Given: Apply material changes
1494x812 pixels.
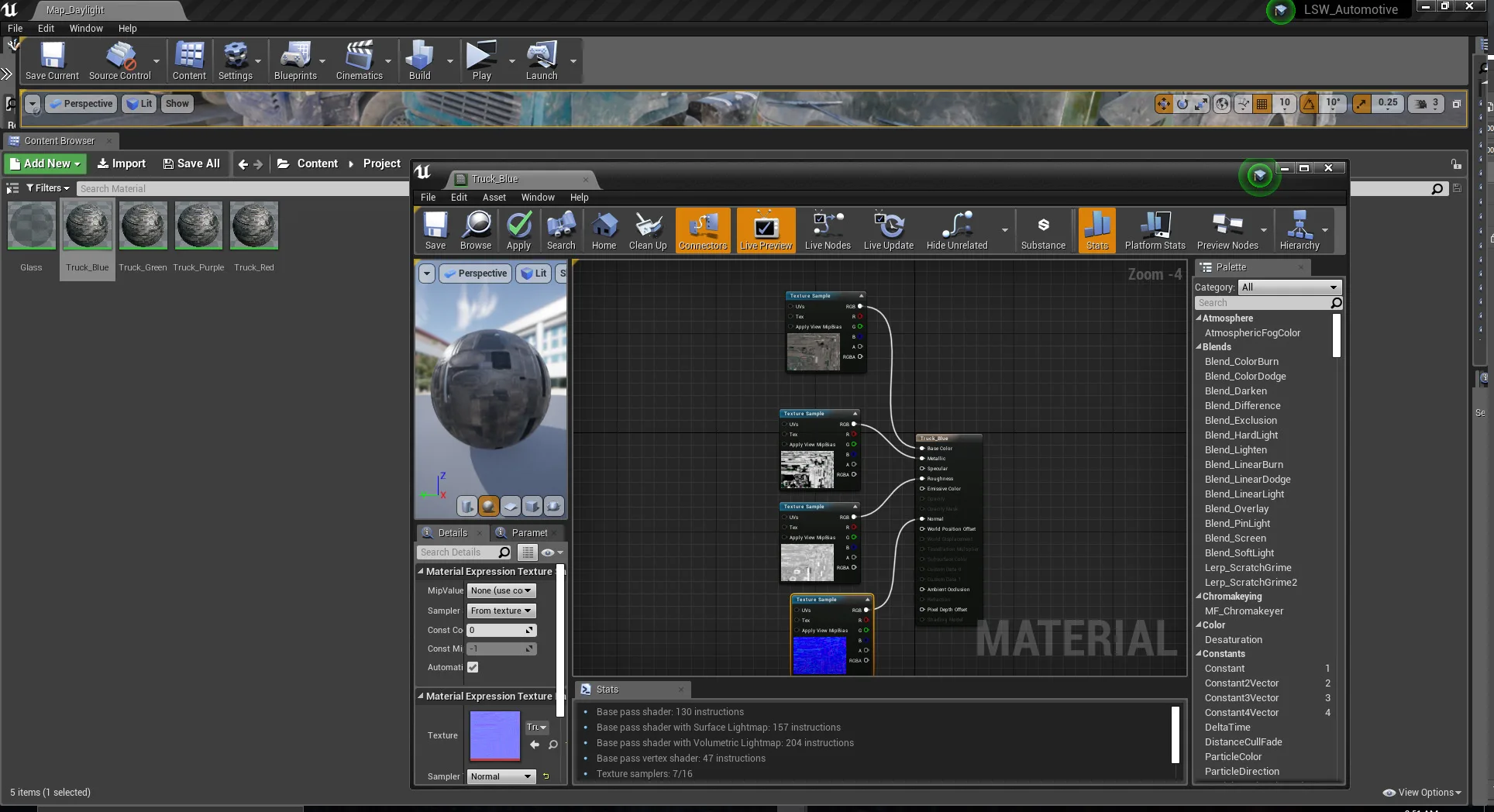Looking at the screenshot, I should [518, 230].
